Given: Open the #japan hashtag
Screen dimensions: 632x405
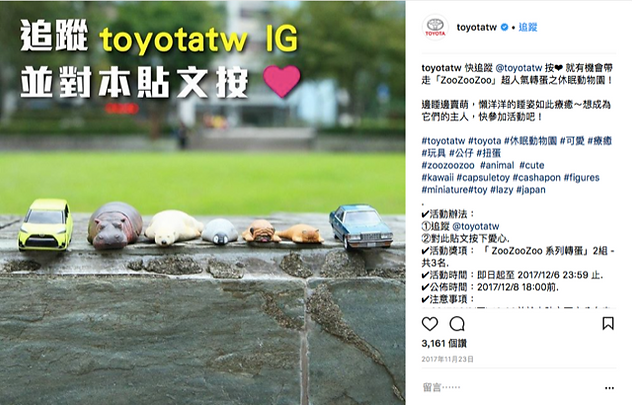Looking at the screenshot, I should (530, 189).
